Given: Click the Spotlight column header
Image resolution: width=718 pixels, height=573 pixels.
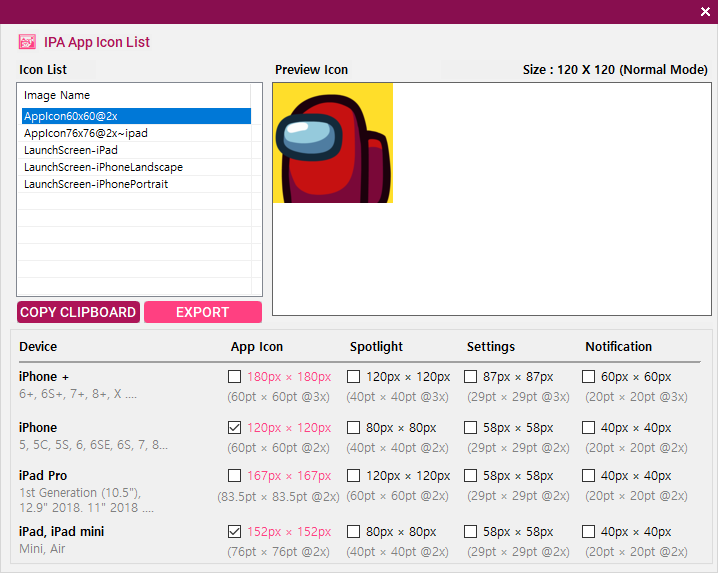Looking at the screenshot, I should pyautogui.click(x=376, y=346).
